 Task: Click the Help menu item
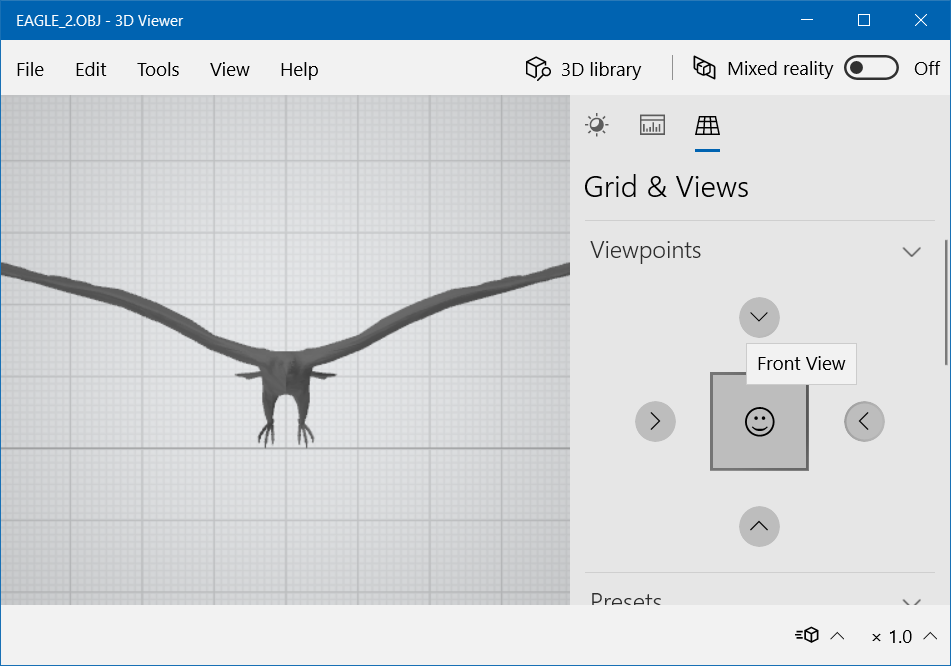pyautogui.click(x=299, y=69)
